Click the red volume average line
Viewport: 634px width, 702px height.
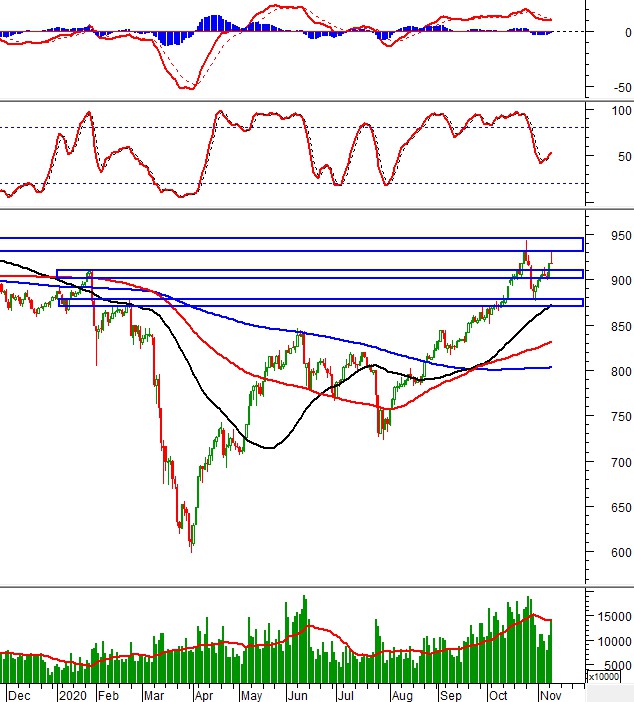[320, 627]
